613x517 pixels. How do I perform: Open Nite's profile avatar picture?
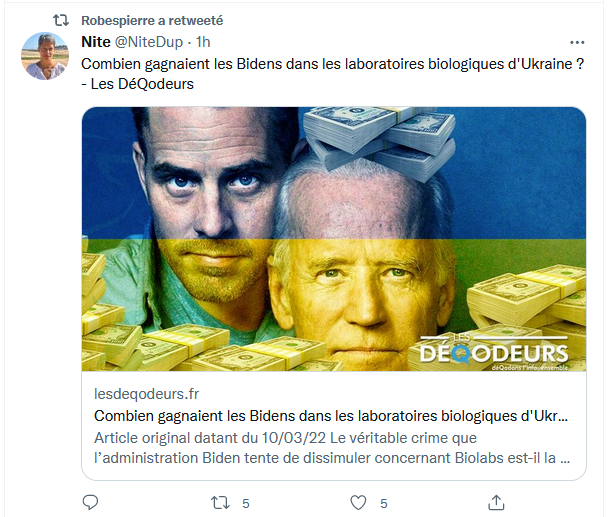pos(45,56)
